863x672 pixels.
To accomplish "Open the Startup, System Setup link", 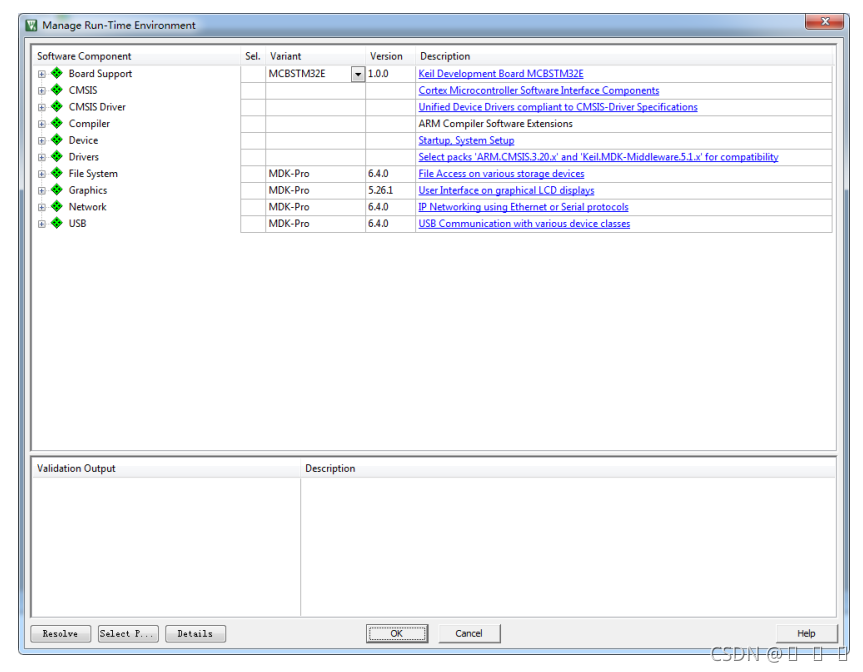I will point(466,140).
